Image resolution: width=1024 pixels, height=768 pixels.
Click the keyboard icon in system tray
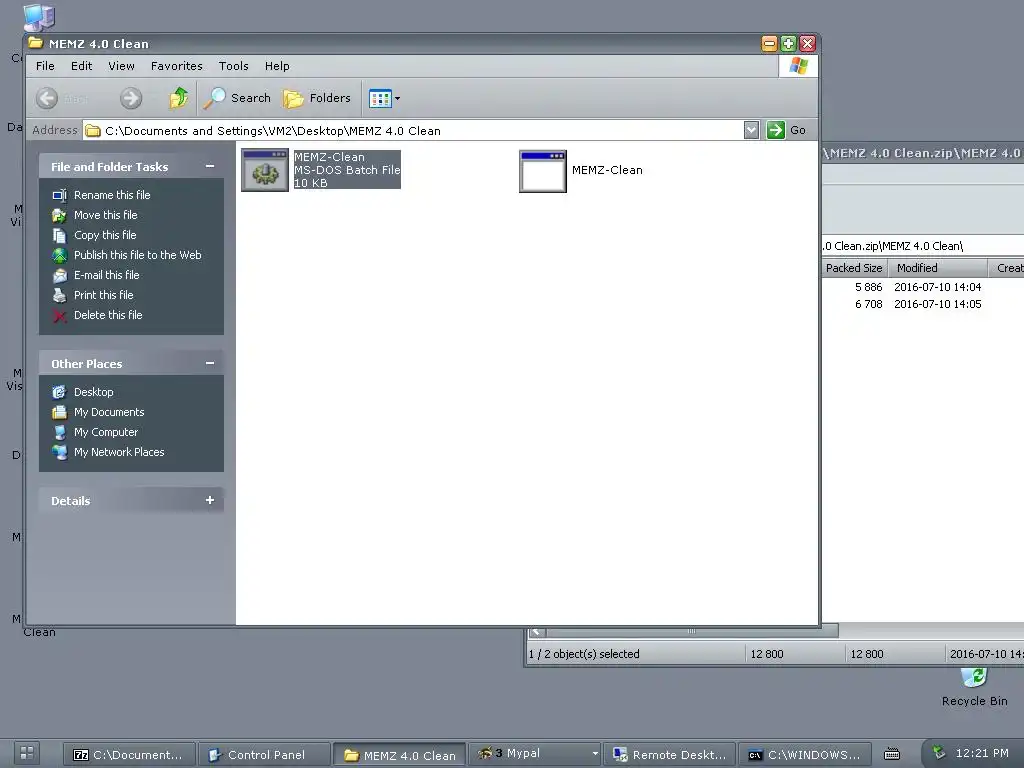point(891,754)
